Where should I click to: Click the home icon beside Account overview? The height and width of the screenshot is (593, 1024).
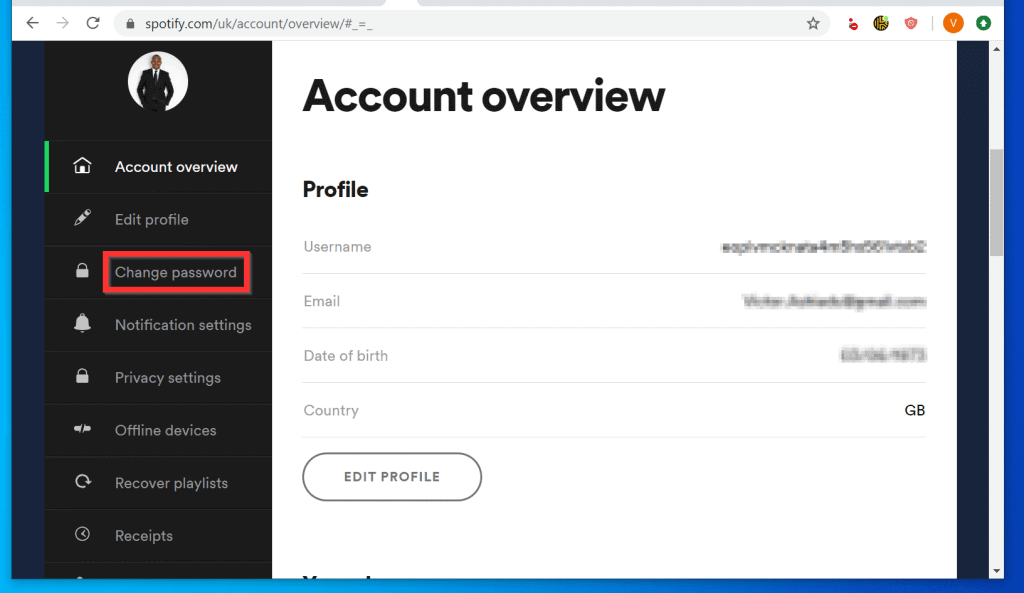(x=82, y=166)
